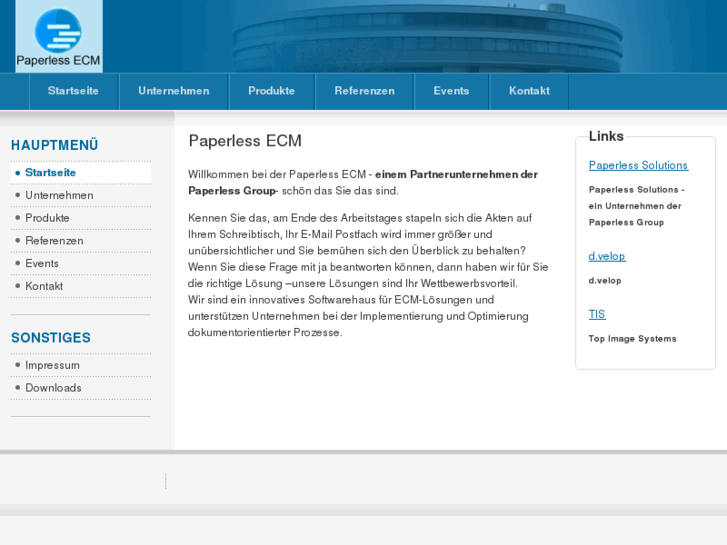Open Produkte in the top navigation bar
This screenshot has width=727, height=545.
pyautogui.click(x=272, y=91)
